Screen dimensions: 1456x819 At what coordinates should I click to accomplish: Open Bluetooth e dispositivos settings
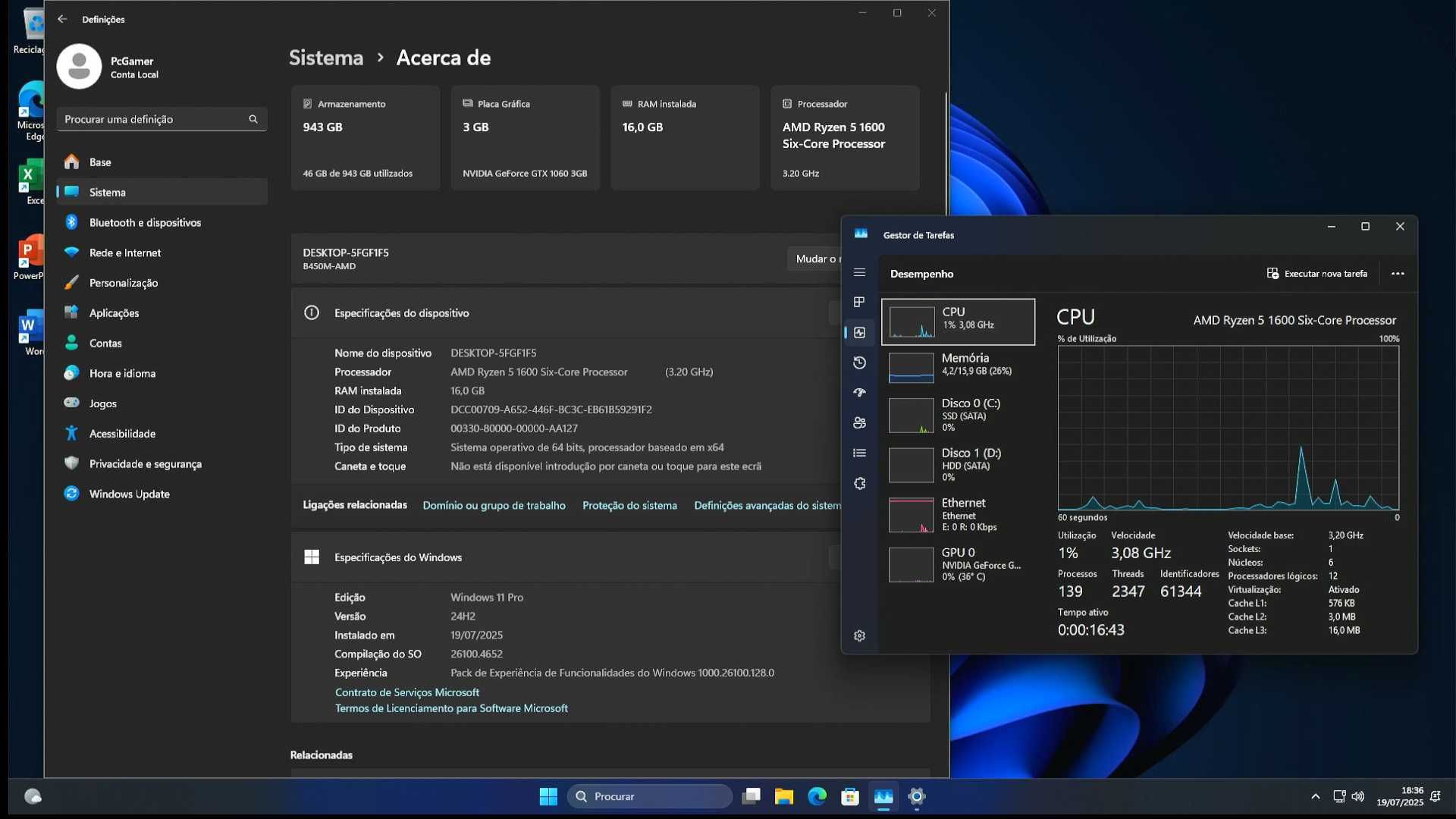pos(162,222)
